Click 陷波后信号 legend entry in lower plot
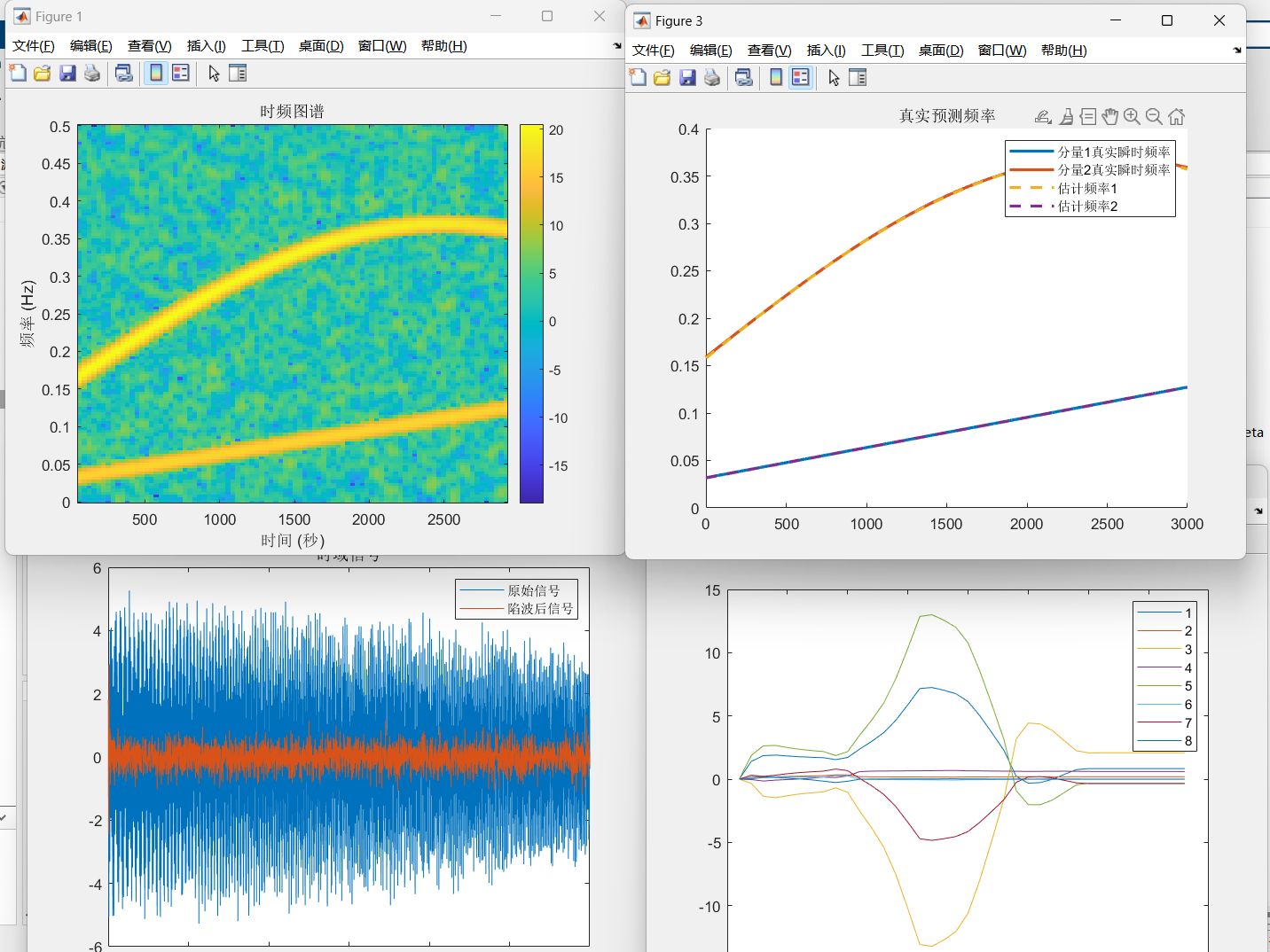The height and width of the screenshot is (952, 1270). tap(516, 609)
